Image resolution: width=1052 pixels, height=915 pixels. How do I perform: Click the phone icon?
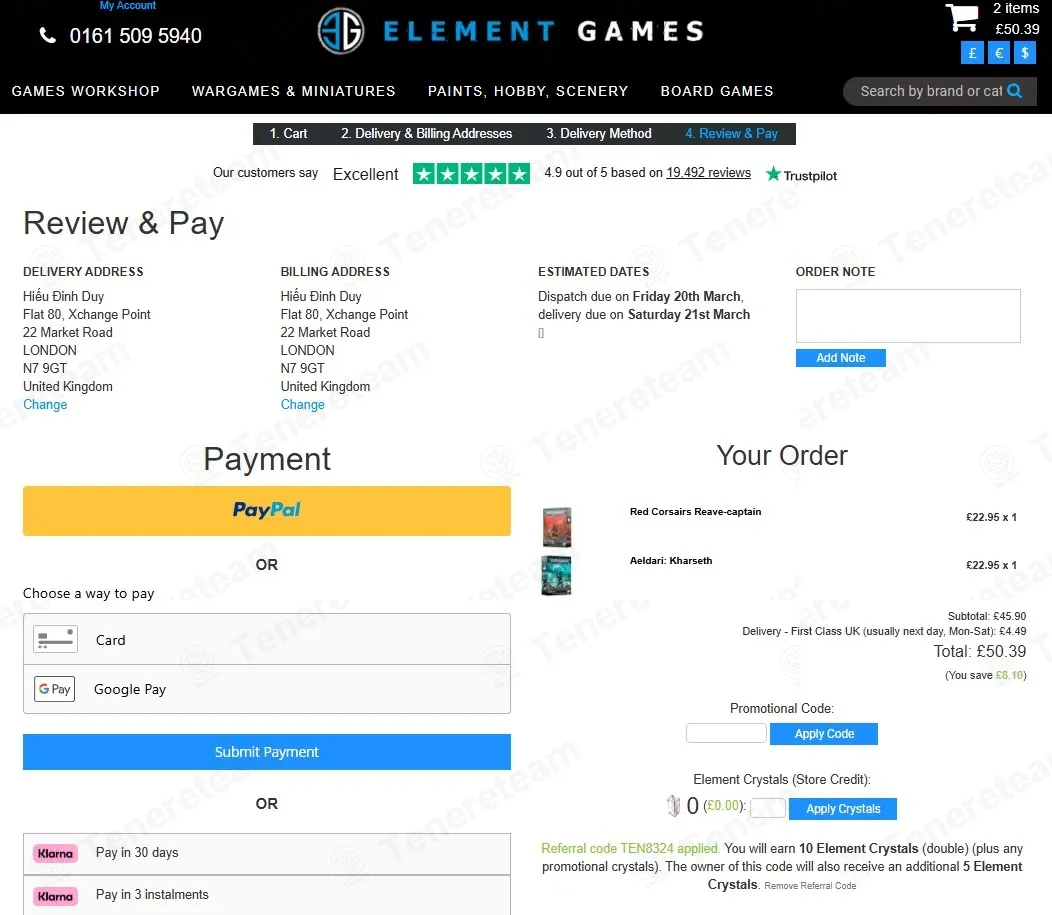tap(48, 36)
